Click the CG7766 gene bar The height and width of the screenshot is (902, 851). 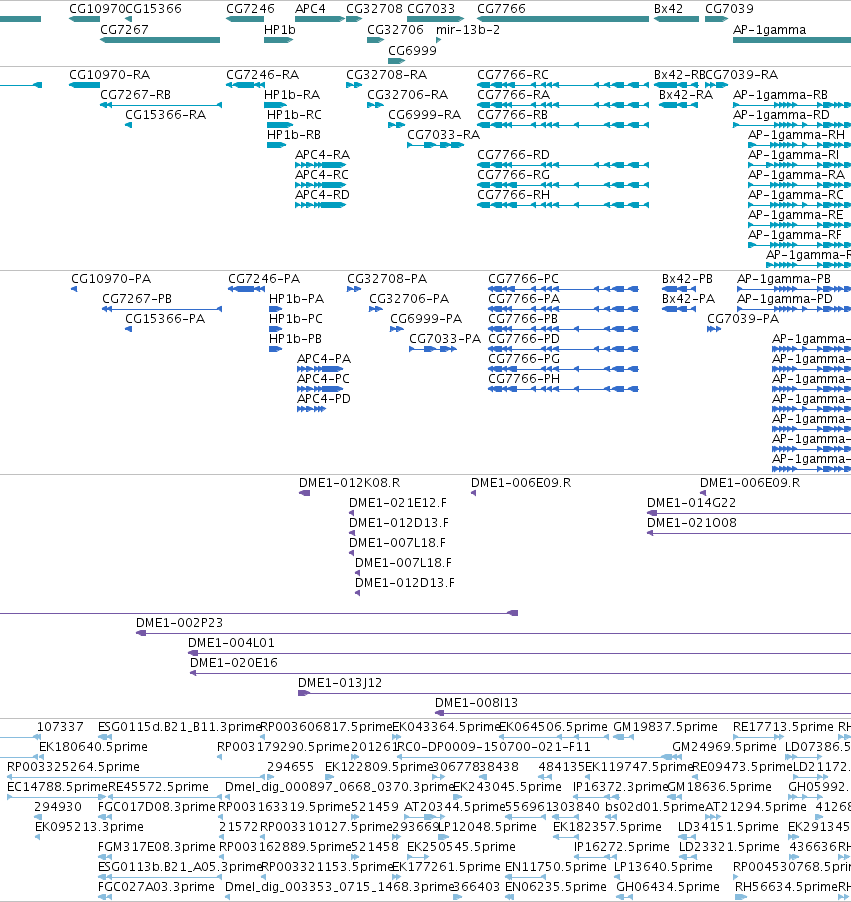[563, 19]
